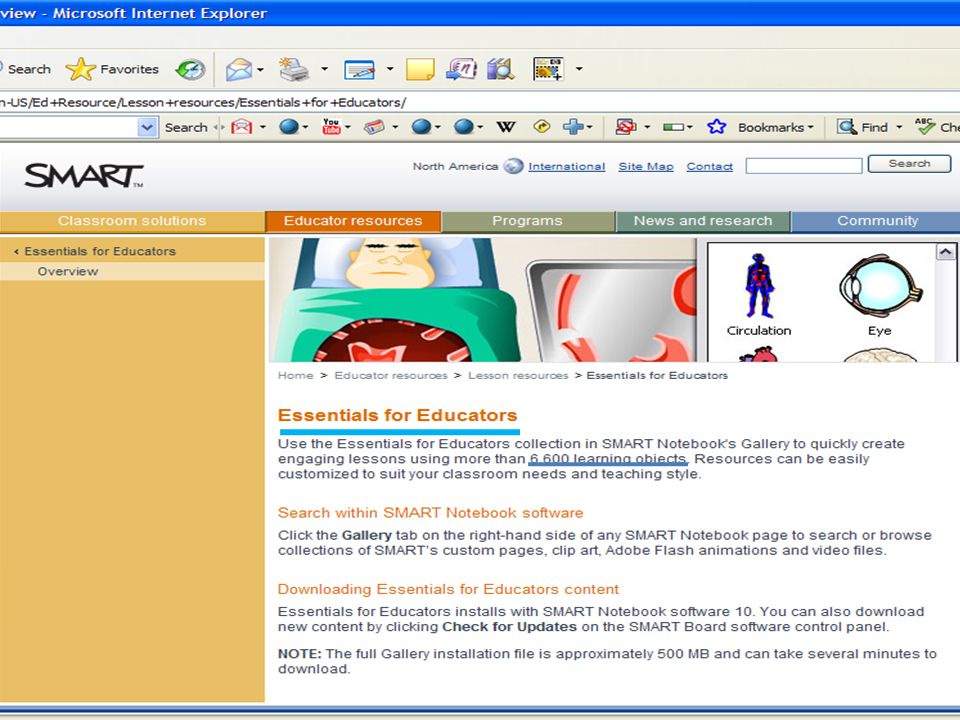Image resolution: width=960 pixels, height=720 pixels.
Task: Click the Google toolbar search input
Action: click(x=69, y=127)
